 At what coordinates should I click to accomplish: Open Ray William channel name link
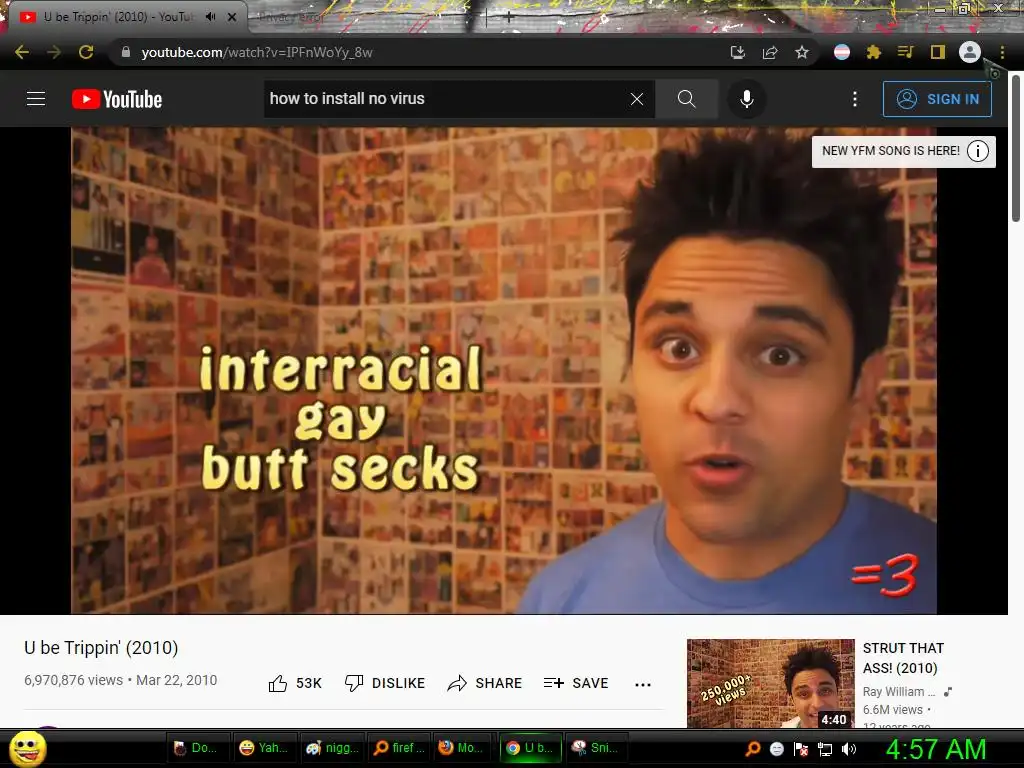click(x=899, y=692)
